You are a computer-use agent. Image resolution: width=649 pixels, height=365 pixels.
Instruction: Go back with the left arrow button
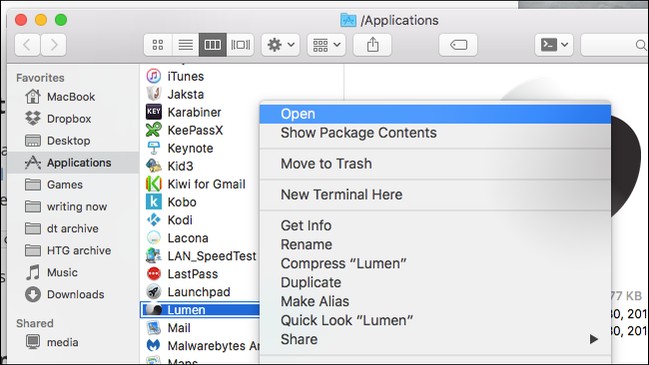coord(27,44)
